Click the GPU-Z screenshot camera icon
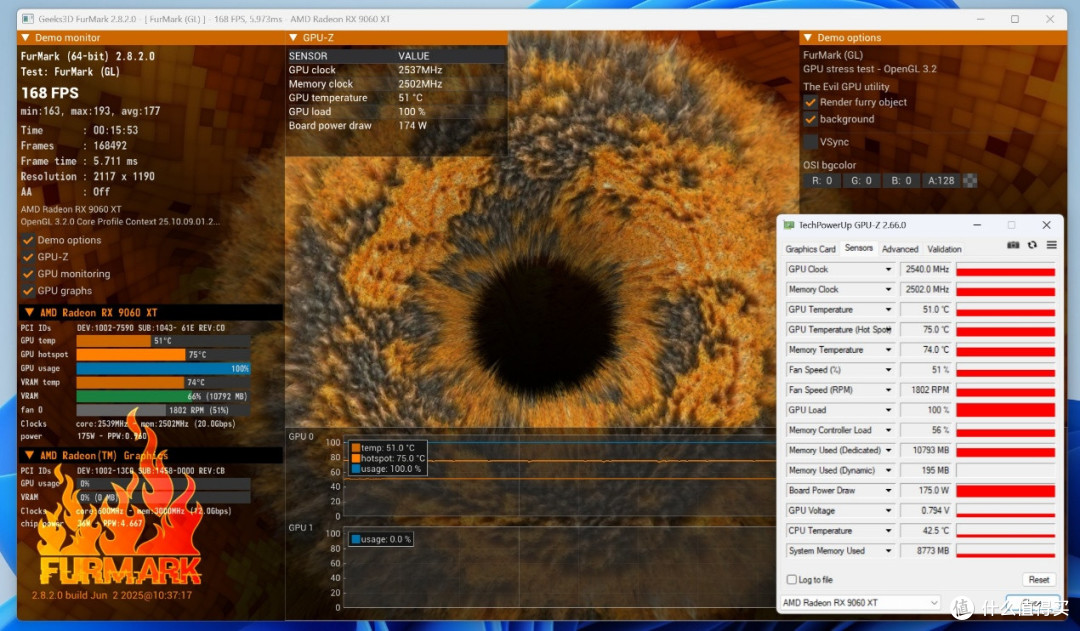Screen dimensions: 1080x631 tap(1012, 245)
